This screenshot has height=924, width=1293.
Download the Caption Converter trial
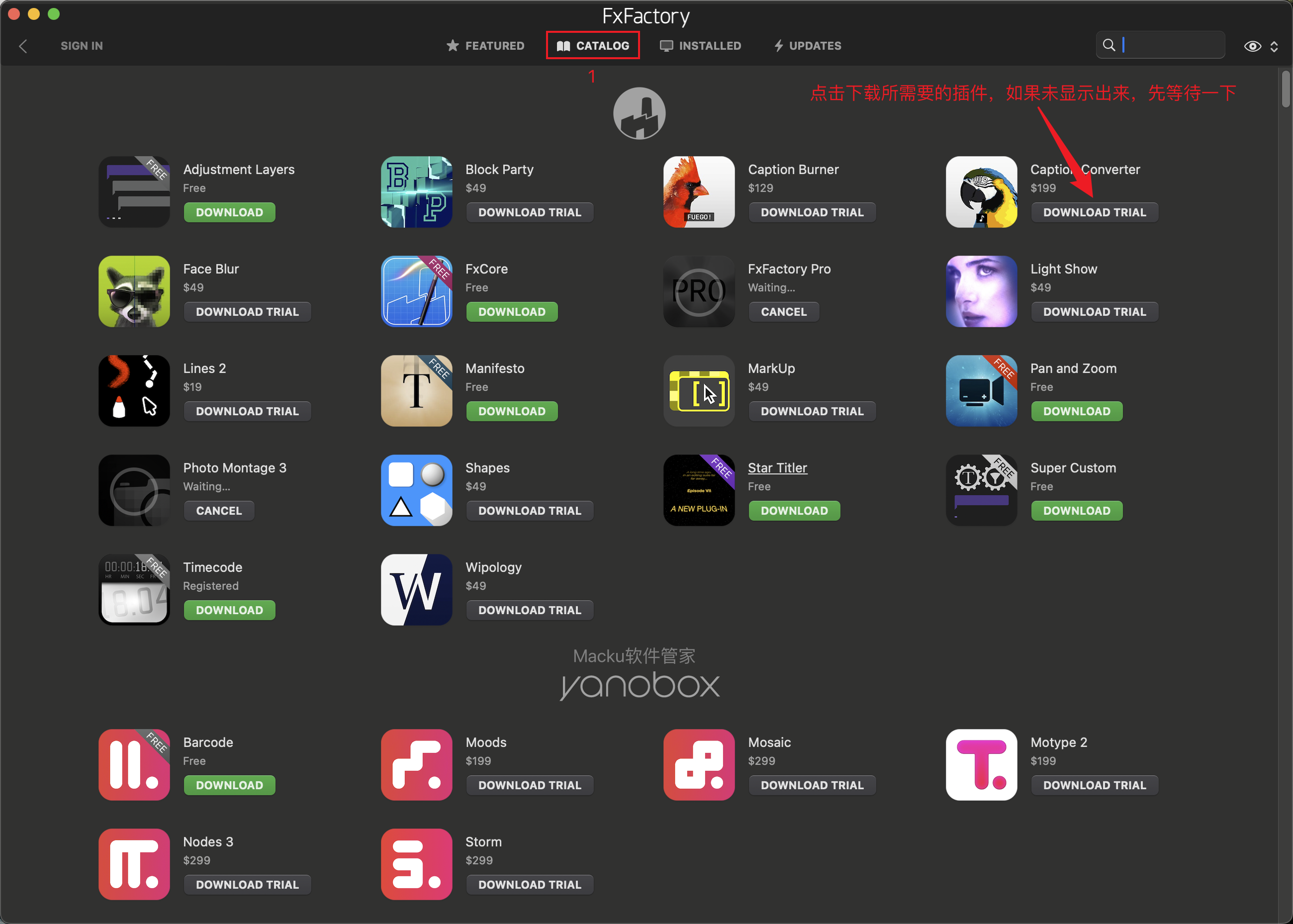(1095, 212)
